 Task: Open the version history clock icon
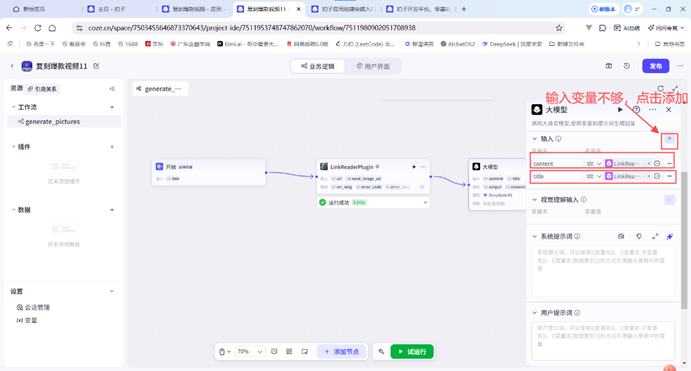627,66
